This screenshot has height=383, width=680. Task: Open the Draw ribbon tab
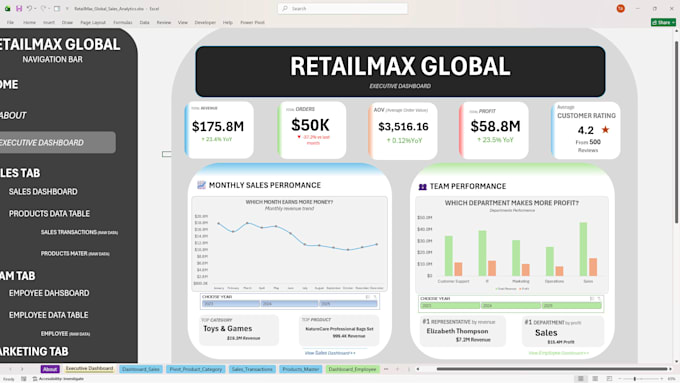[67, 23]
